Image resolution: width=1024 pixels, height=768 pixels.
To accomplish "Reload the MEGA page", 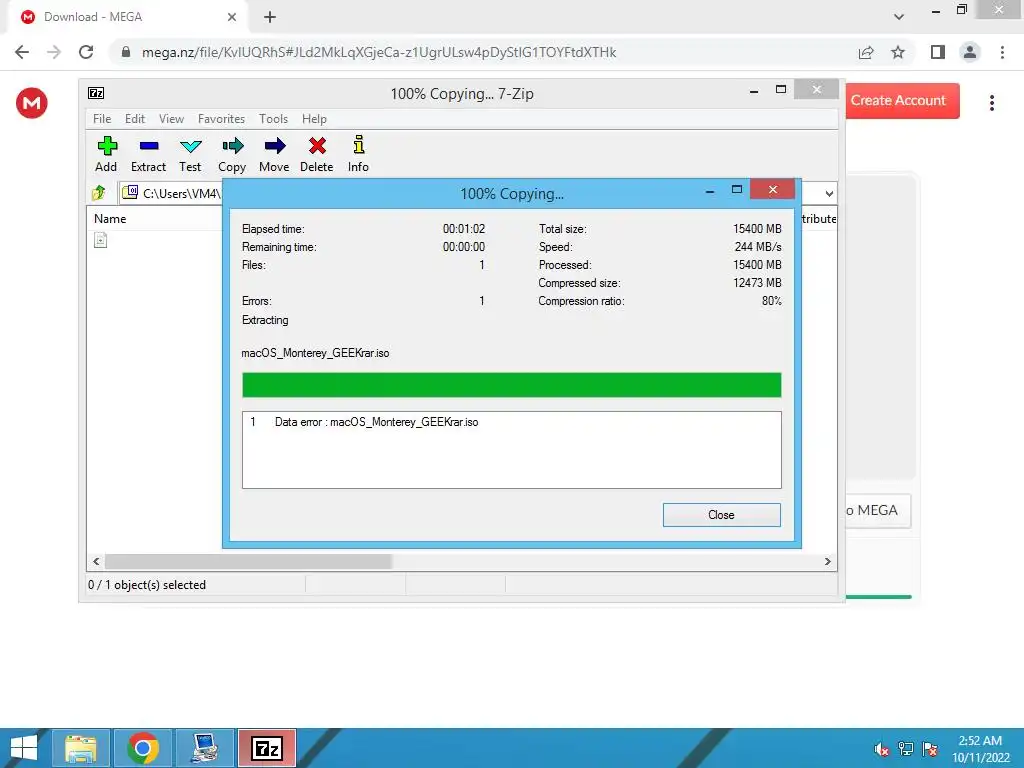I will click(86, 52).
